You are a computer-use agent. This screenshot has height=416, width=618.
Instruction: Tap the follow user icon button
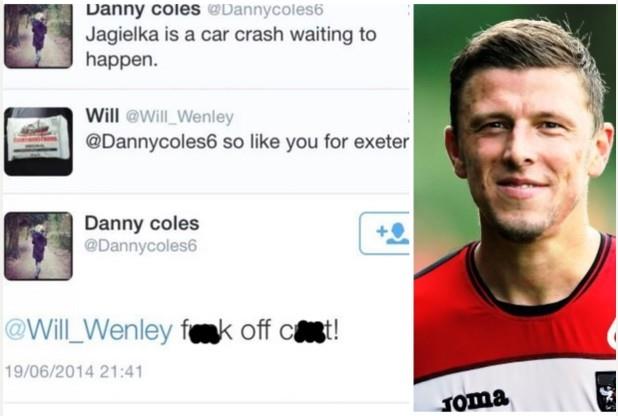[385, 233]
